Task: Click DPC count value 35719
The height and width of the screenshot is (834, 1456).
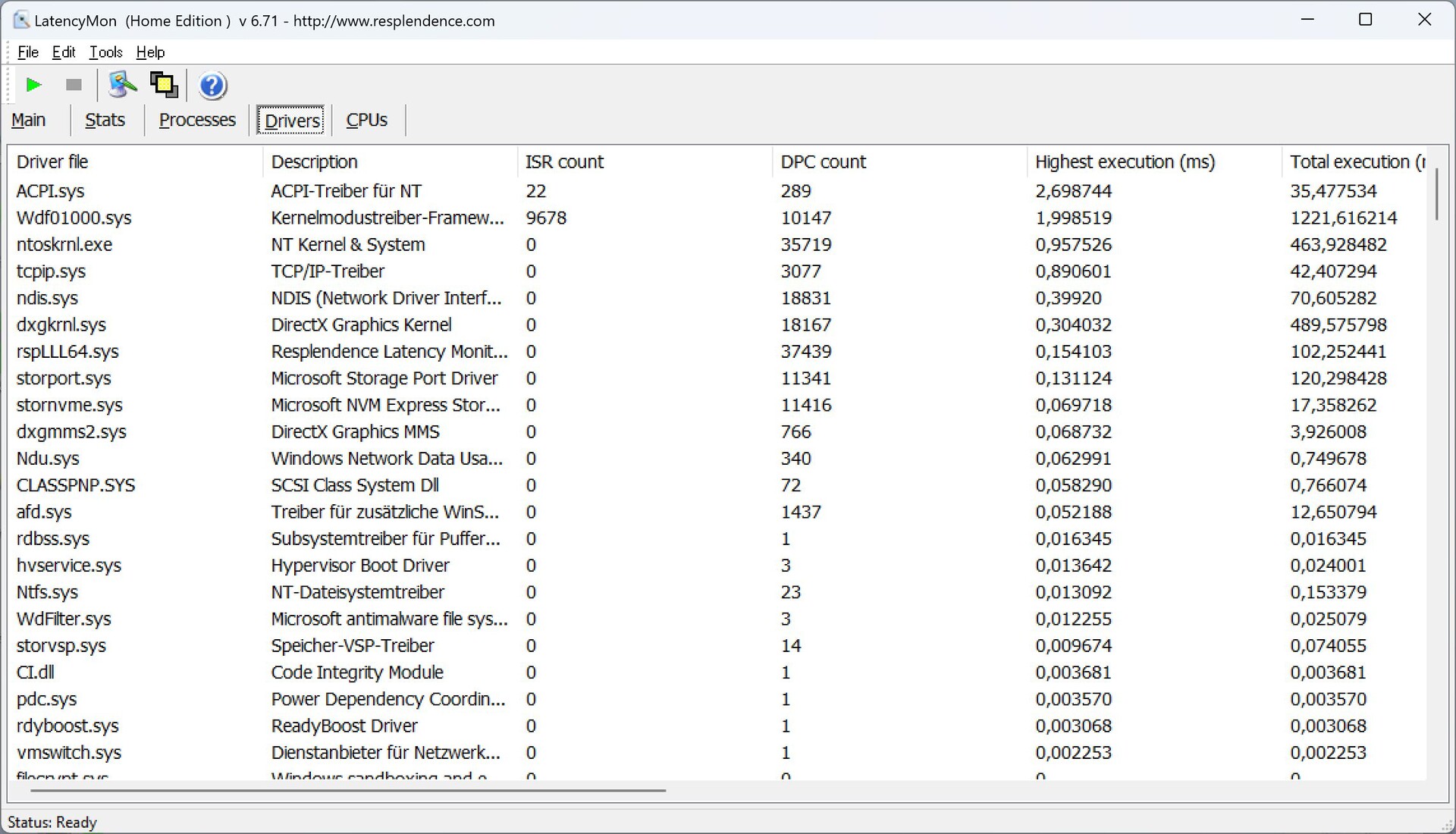Action: [x=806, y=245]
